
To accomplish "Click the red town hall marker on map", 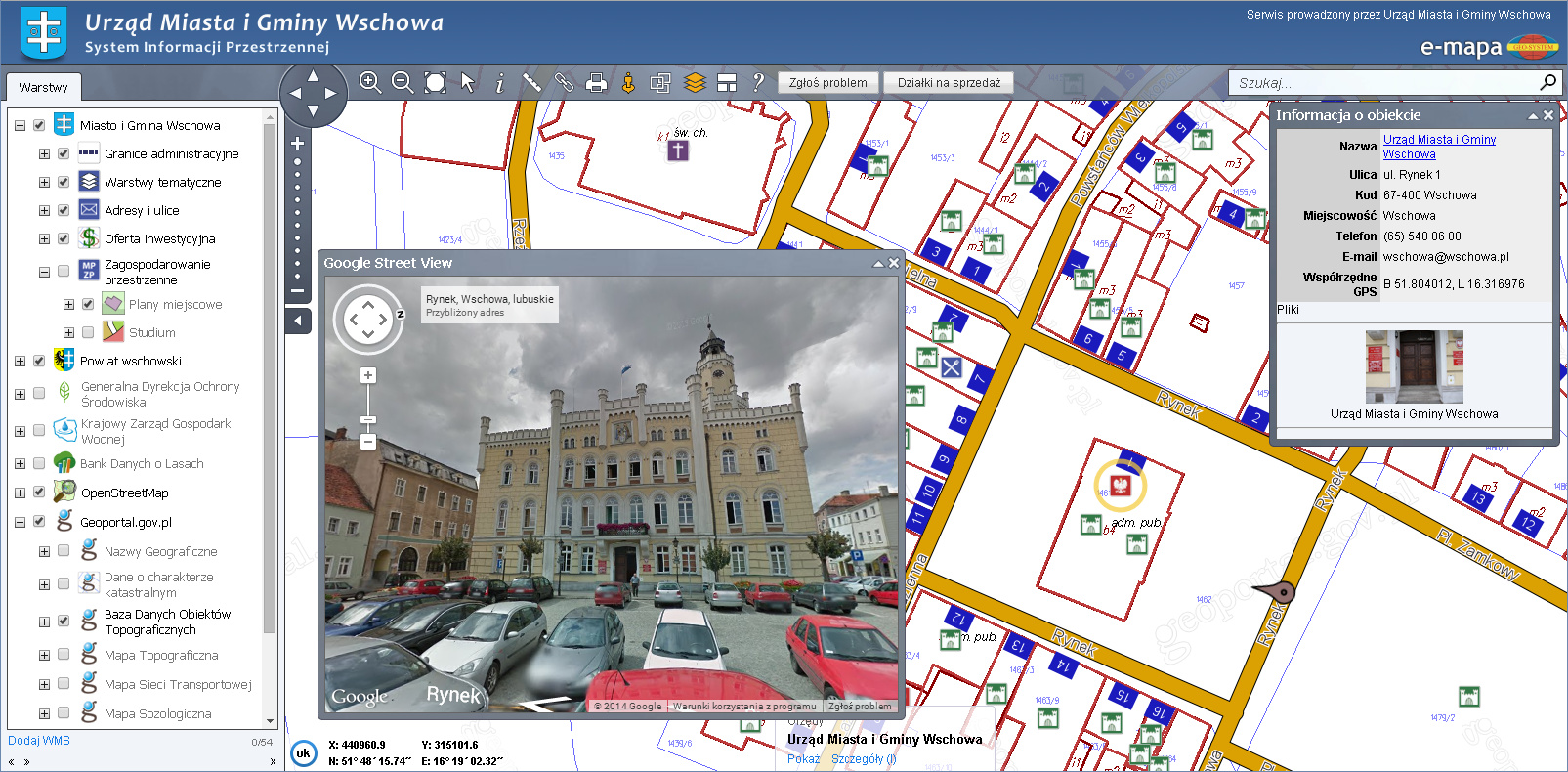I will click(x=1120, y=485).
